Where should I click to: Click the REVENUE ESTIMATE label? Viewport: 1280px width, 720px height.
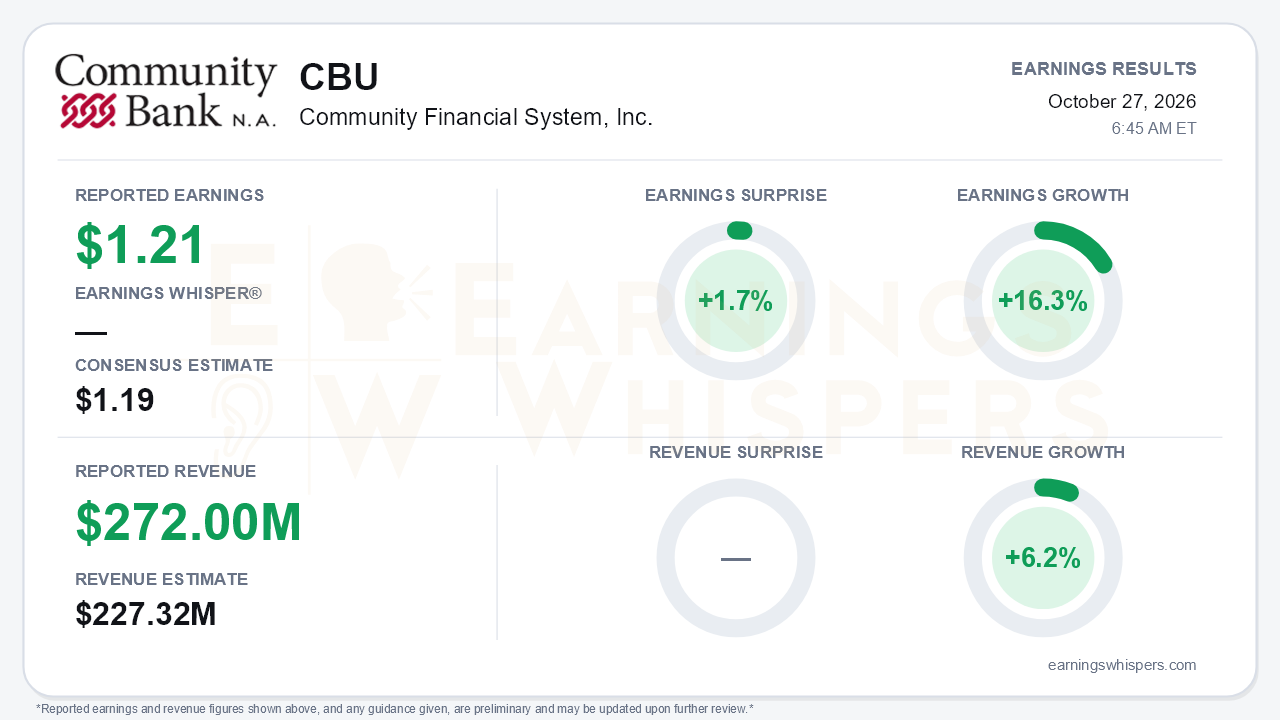click(162, 579)
